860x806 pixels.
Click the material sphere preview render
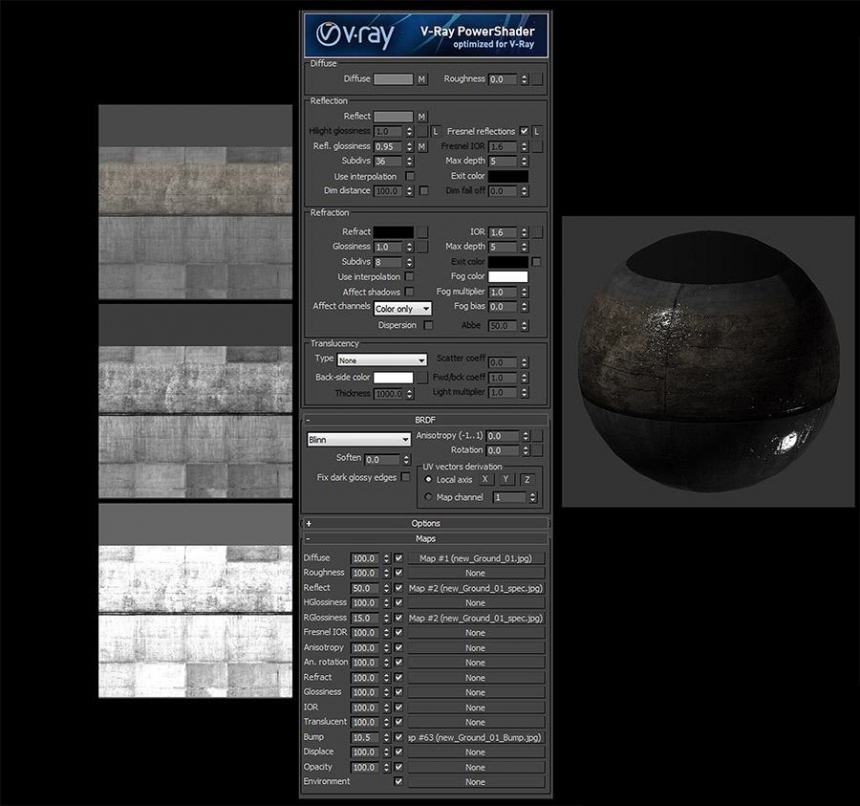[708, 361]
